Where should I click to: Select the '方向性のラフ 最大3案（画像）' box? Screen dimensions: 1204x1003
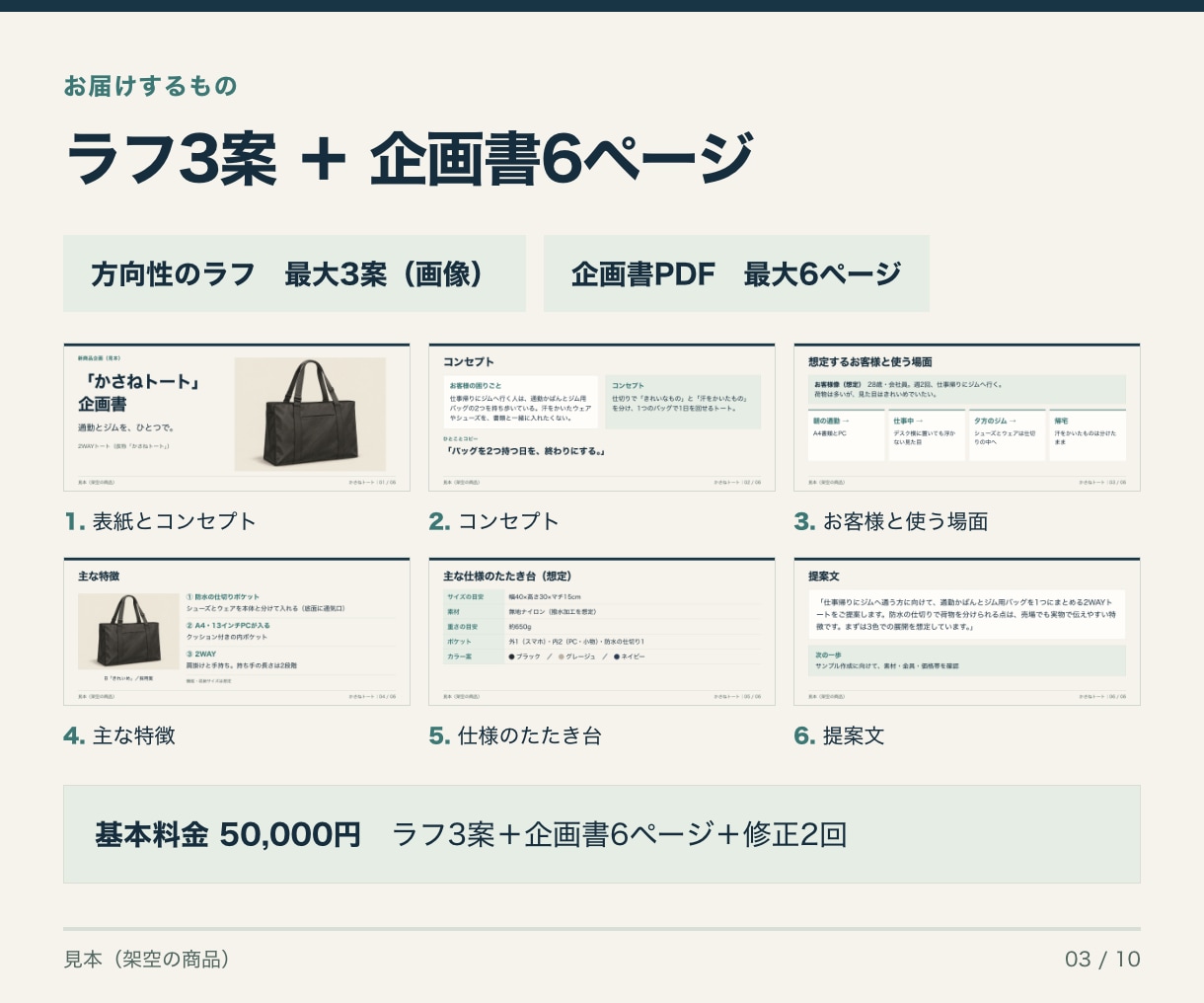pyautogui.click(x=294, y=273)
